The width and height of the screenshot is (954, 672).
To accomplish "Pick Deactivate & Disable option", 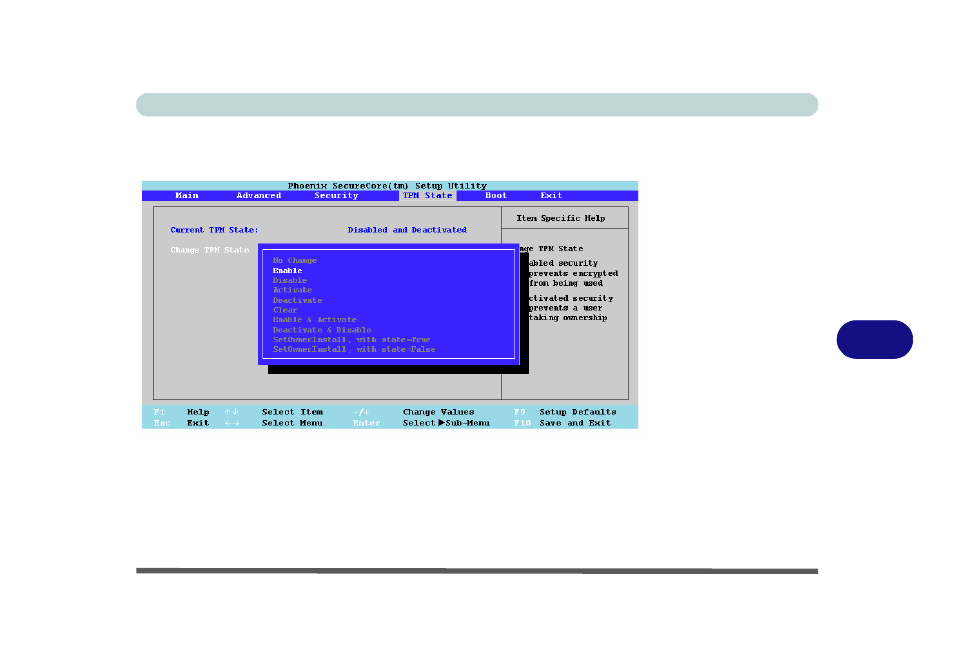I will click(x=322, y=330).
